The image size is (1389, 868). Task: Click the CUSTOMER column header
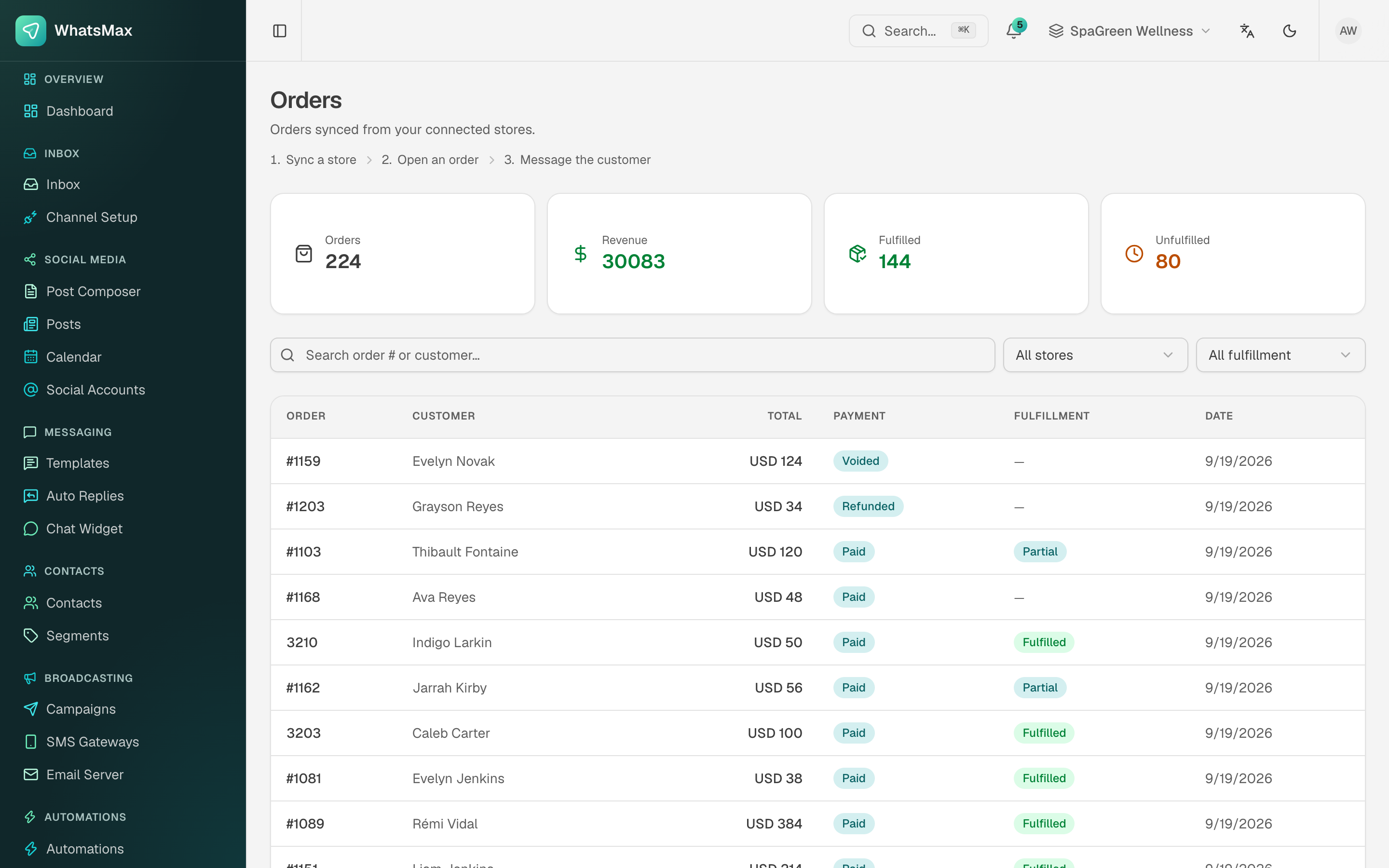coord(443,416)
